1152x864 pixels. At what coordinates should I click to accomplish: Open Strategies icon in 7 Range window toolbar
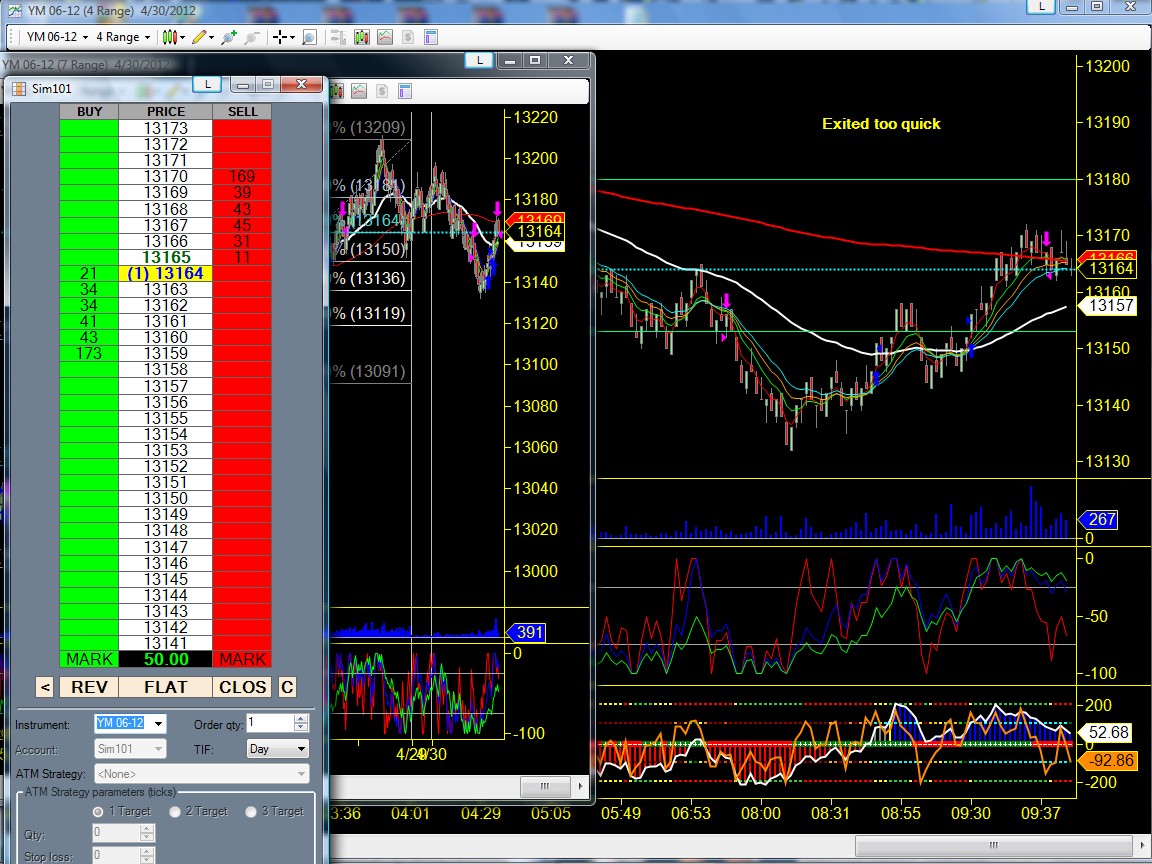coord(359,91)
